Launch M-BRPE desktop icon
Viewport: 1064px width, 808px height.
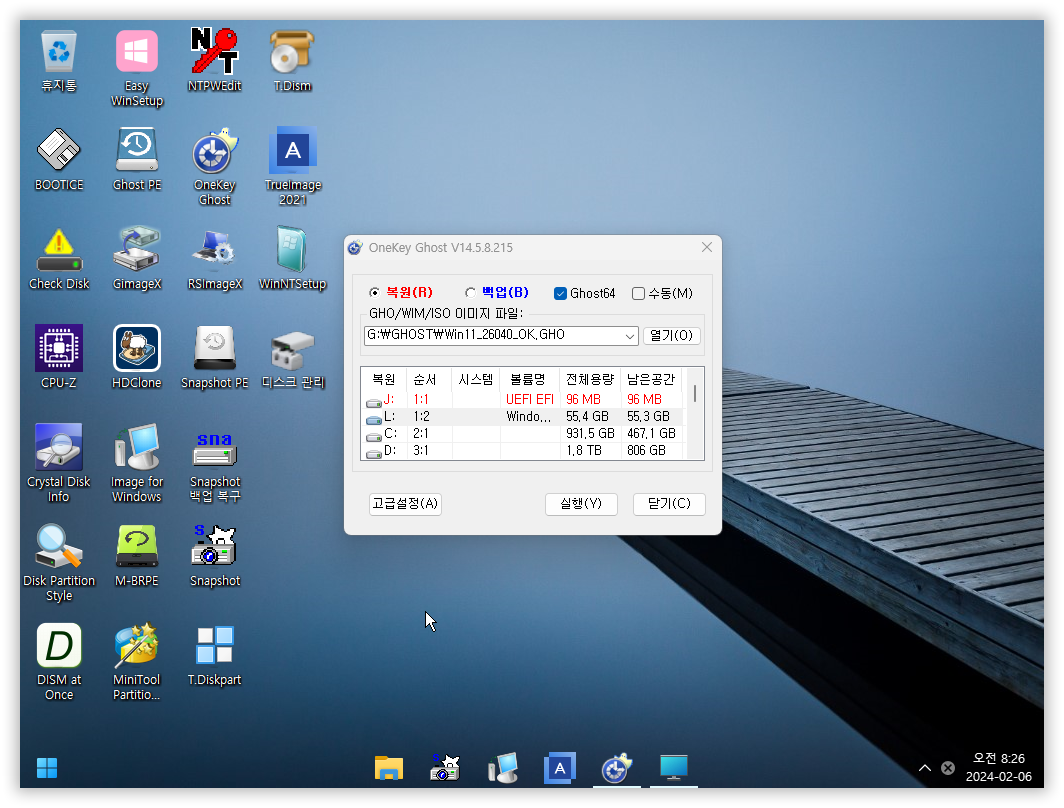click(136, 555)
